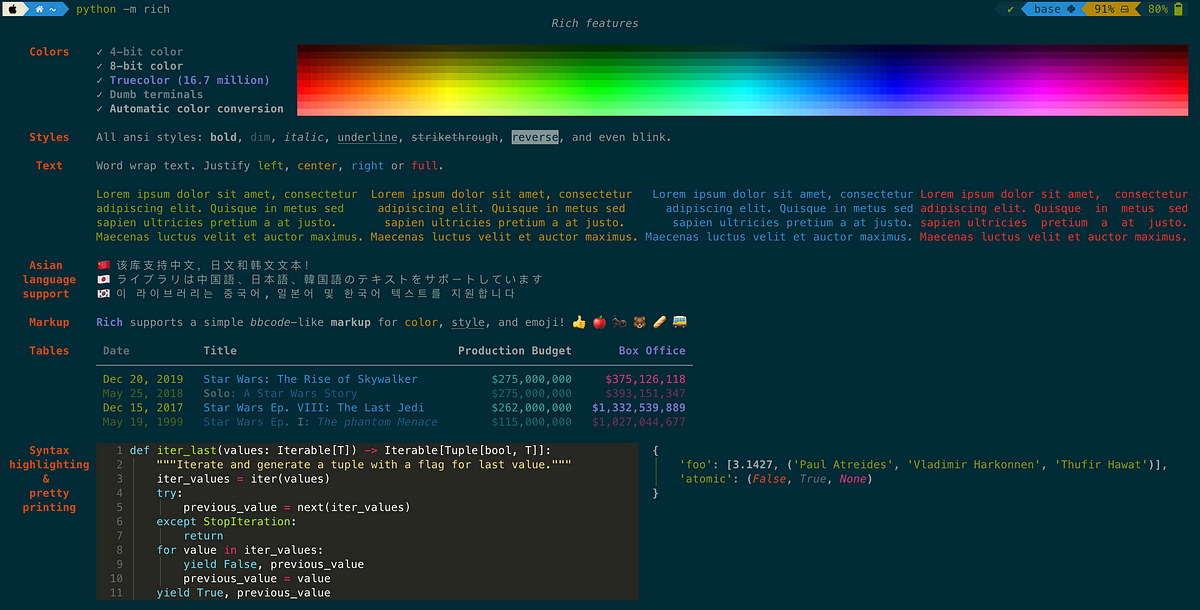Click the '$1,332,539,889' box office value

(639, 408)
